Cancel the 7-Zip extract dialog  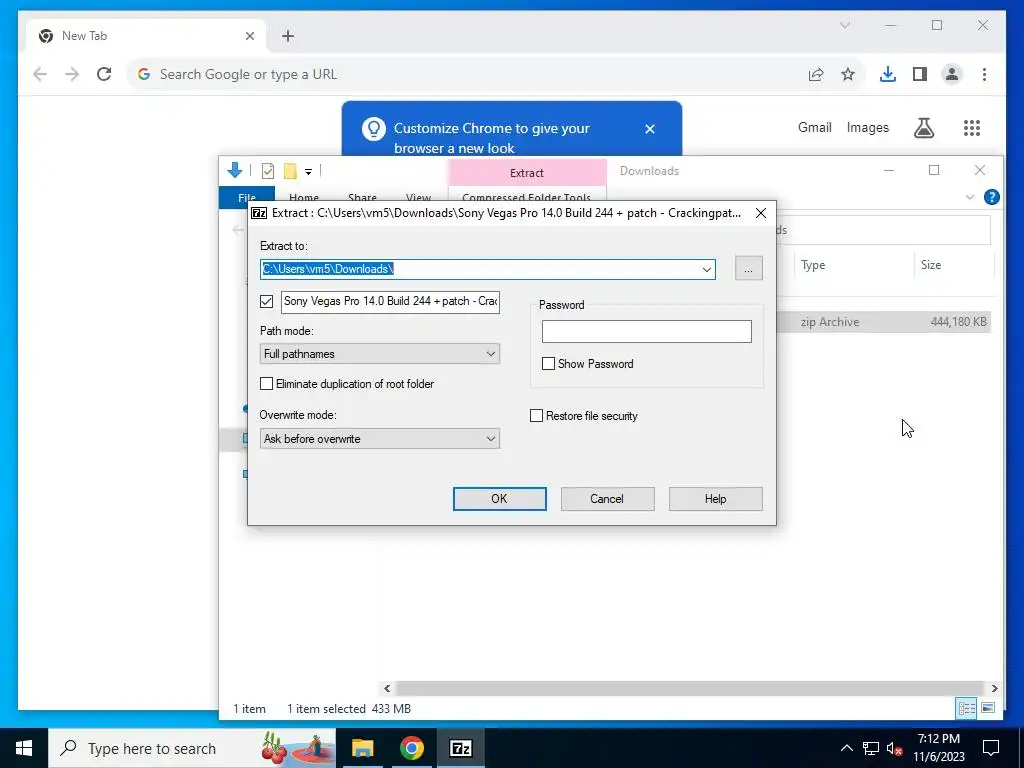pyautogui.click(x=607, y=499)
